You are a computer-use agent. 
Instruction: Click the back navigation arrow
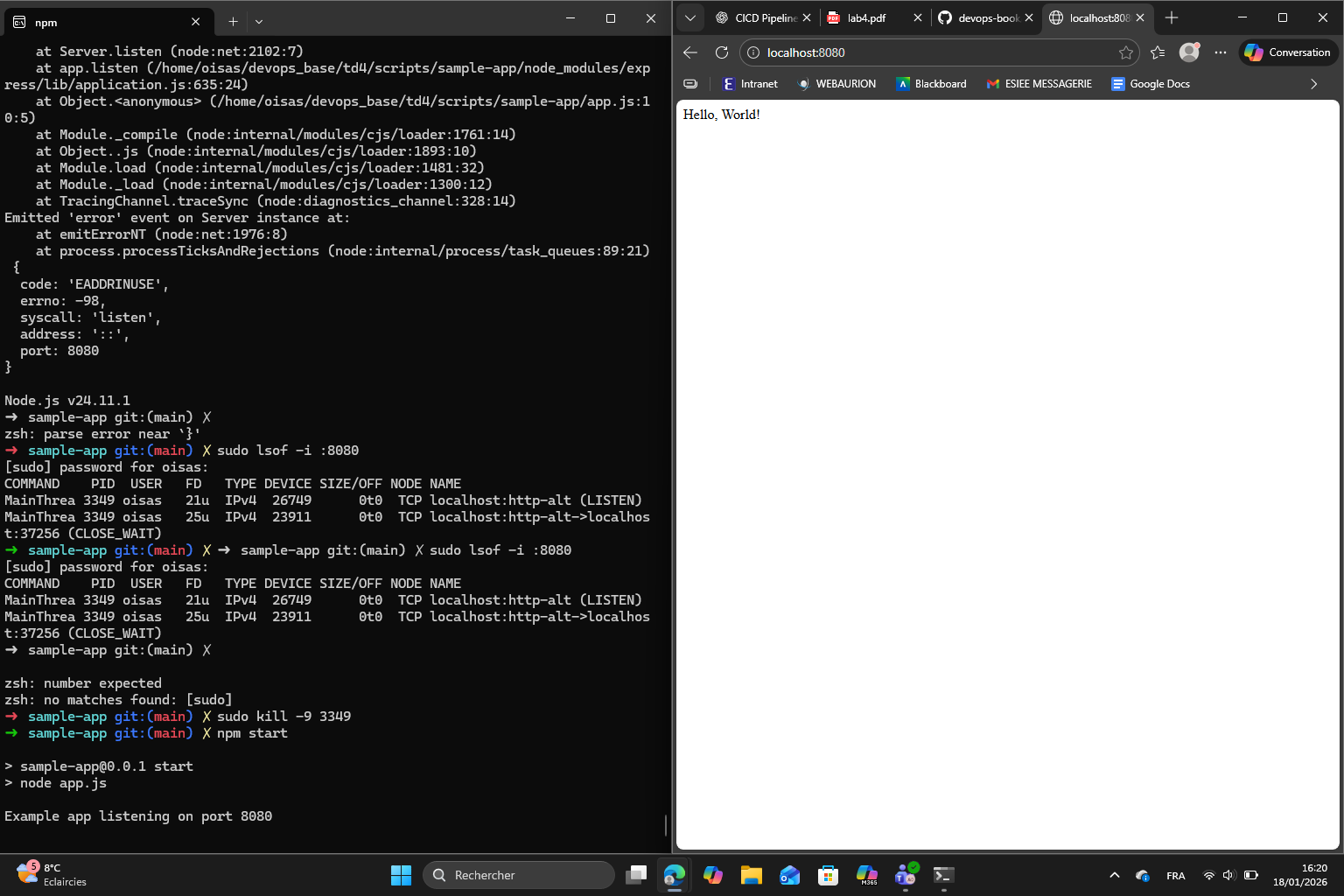point(689,52)
